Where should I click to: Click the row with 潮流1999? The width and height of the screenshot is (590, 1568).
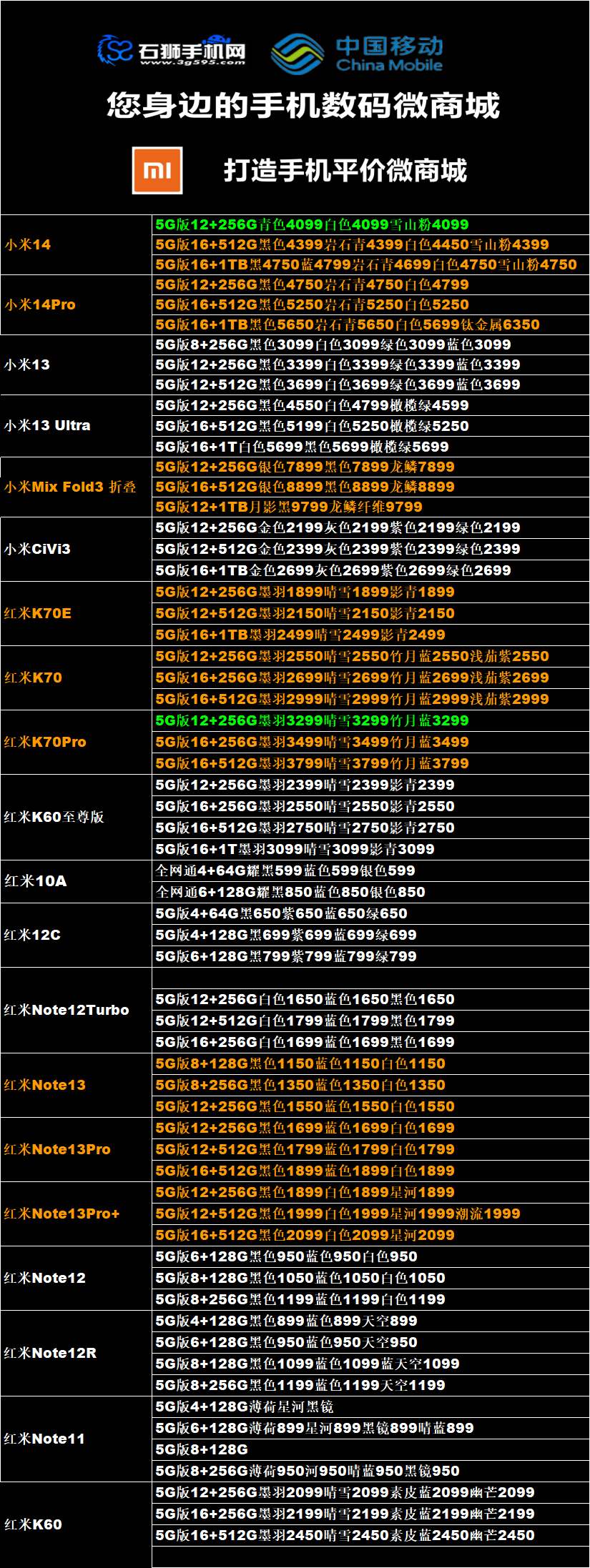tap(371, 1214)
